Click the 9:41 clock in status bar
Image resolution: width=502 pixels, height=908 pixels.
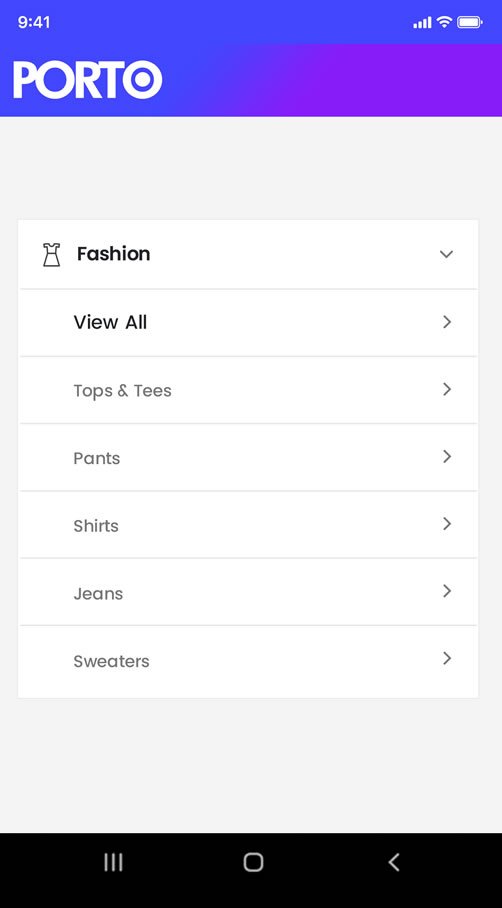[x=34, y=23]
